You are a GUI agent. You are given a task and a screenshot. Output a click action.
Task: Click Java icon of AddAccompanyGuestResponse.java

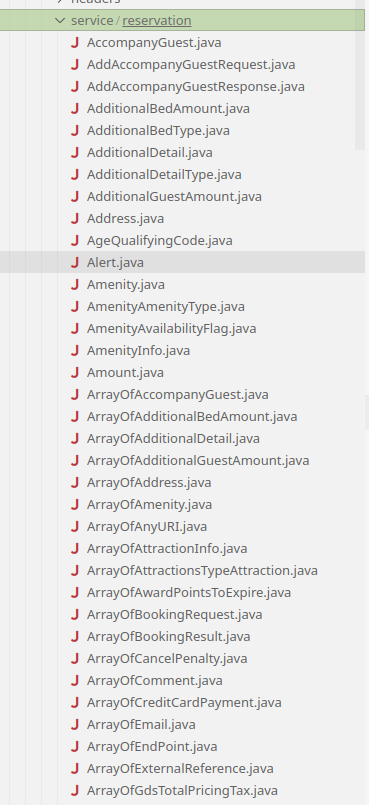[x=75, y=87]
